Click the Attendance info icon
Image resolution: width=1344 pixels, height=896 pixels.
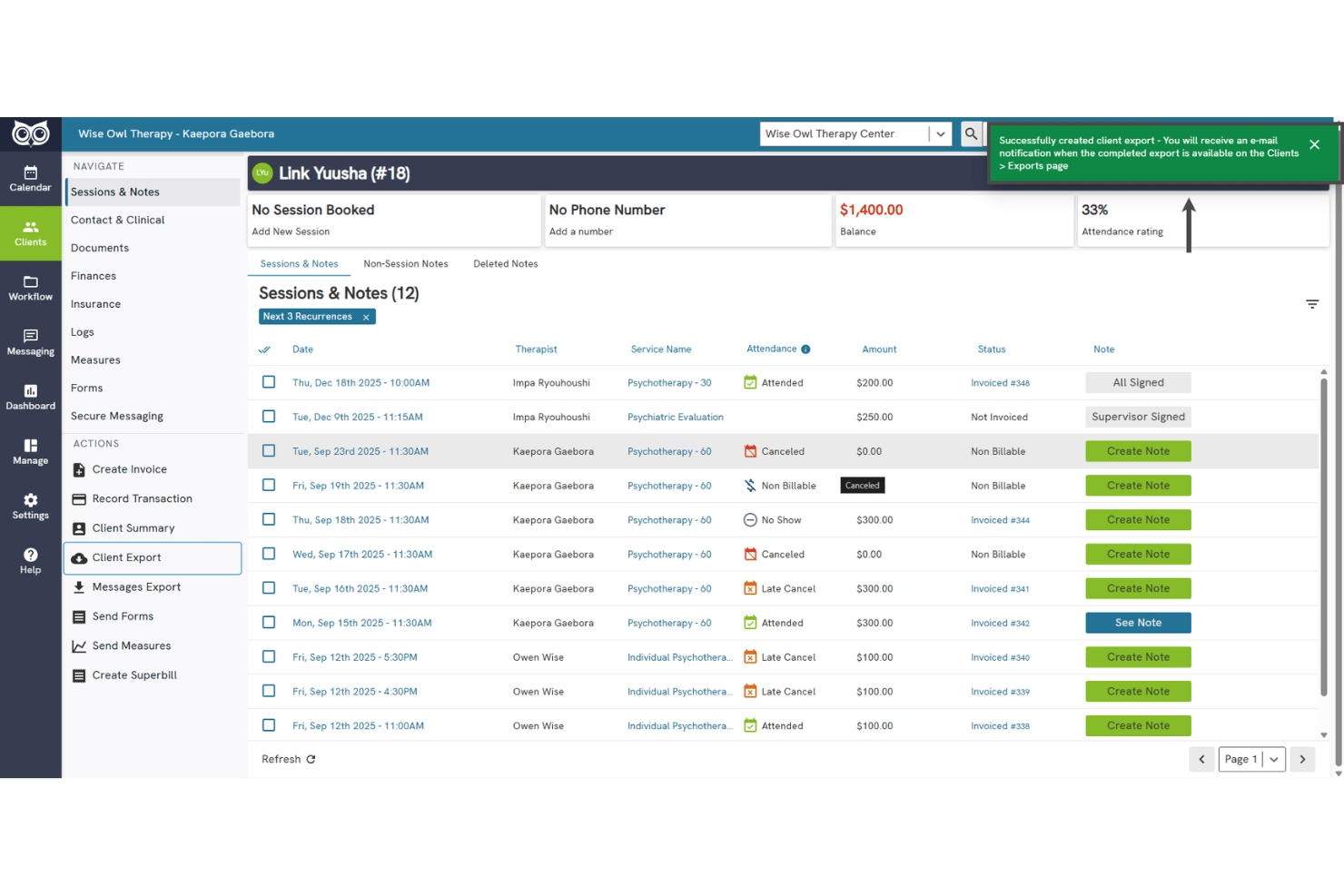pos(805,350)
